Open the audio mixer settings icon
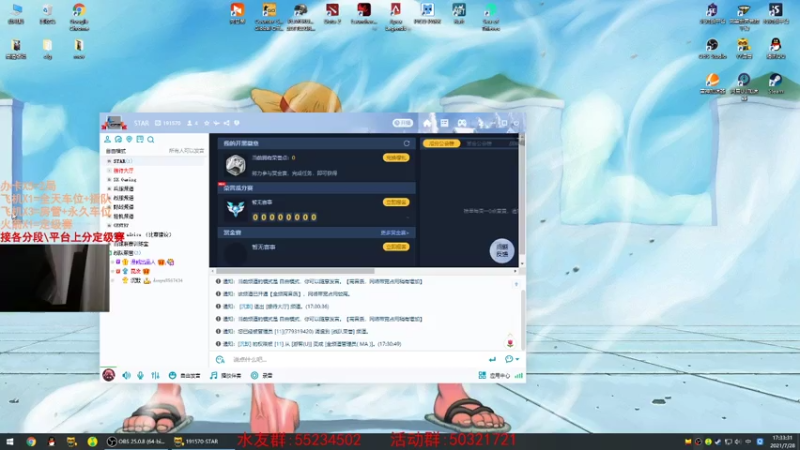The image size is (800, 450). coord(155,376)
